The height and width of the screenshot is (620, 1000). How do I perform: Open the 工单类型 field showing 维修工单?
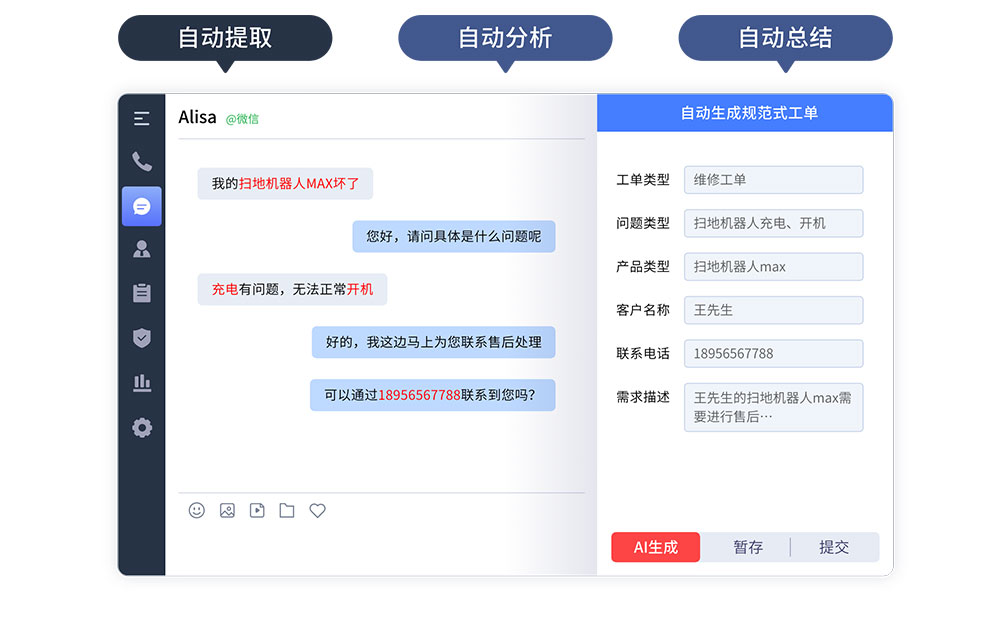pos(773,180)
